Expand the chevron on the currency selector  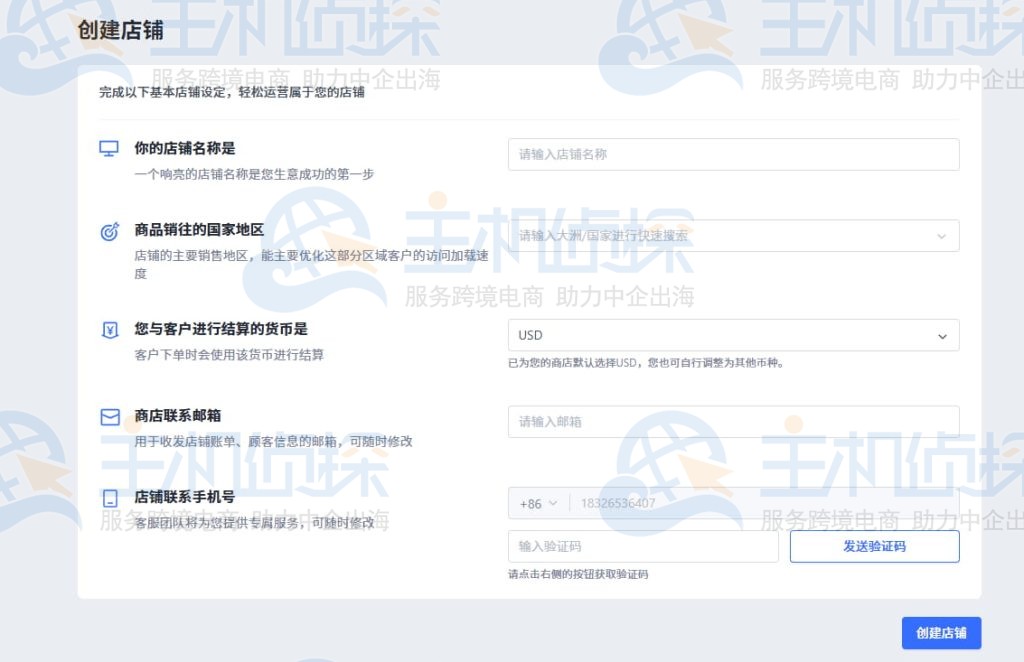941,335
